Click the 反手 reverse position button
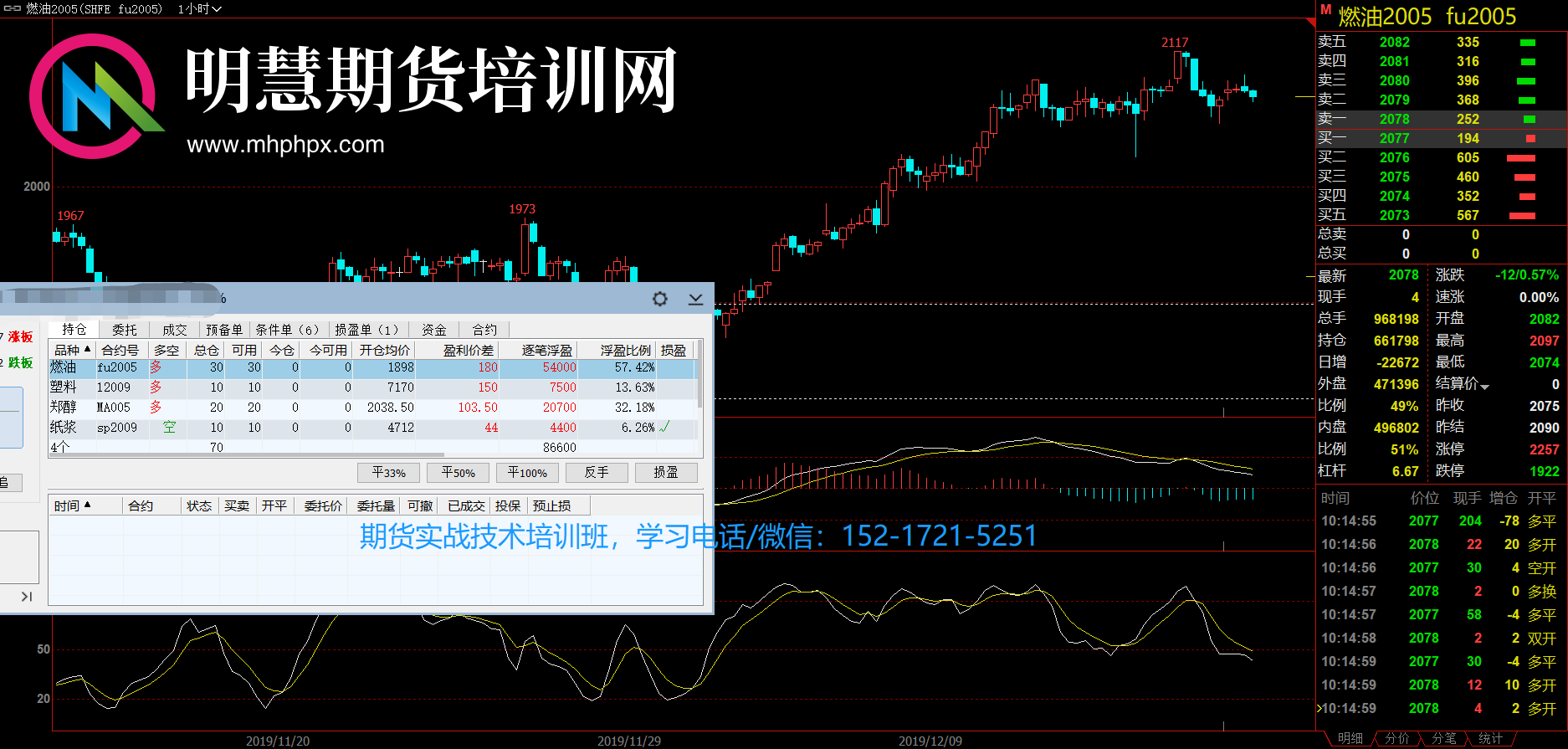Image resolution: width=1568 pixels, height=749 pixels. pyautogui.click(x=597, y=473)
